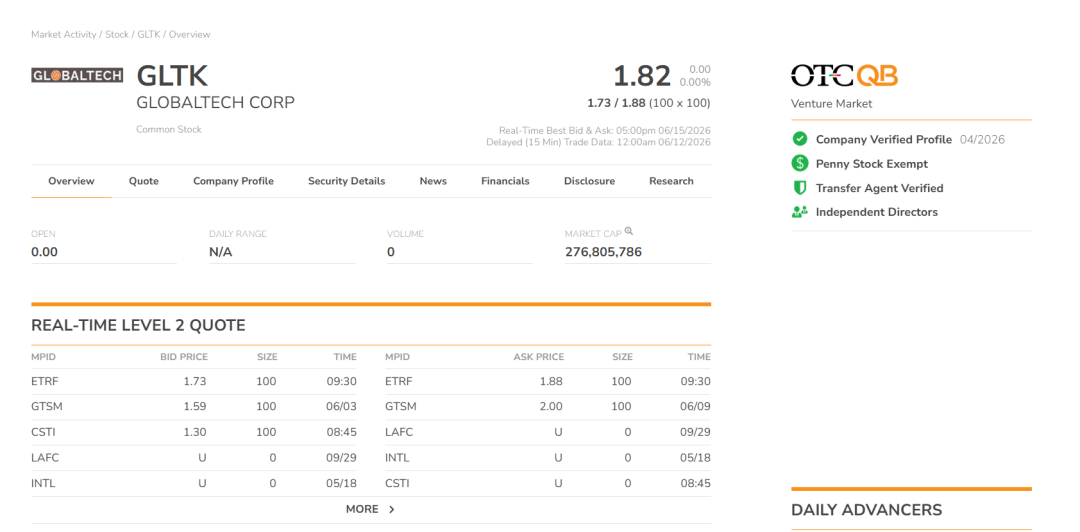Viewport: 1080px width, 532px height.
Task: Click the 1.73 / 1.88 bid ask text
Action: [x=616, y=103]
